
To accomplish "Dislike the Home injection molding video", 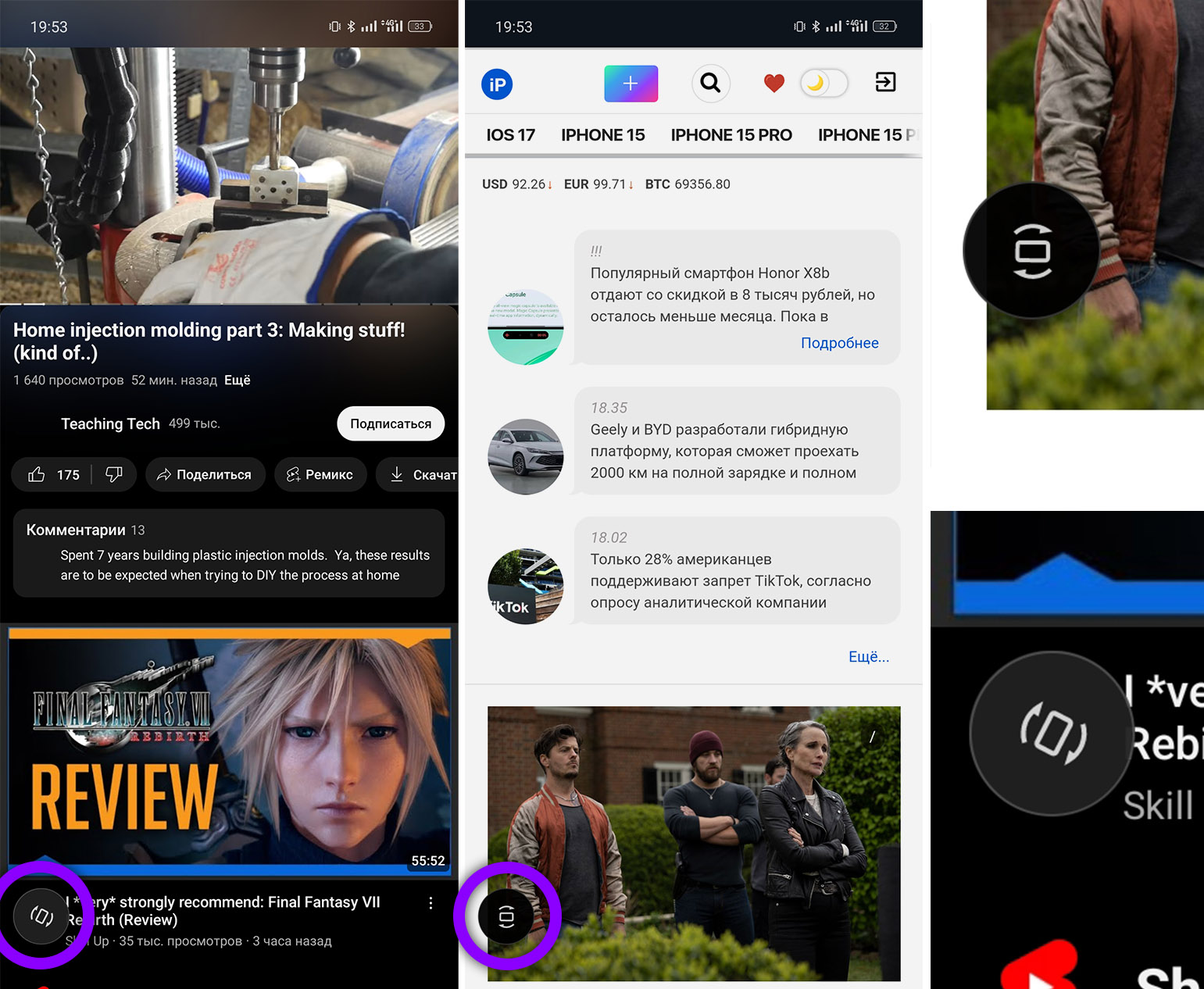I will point(114,475).
